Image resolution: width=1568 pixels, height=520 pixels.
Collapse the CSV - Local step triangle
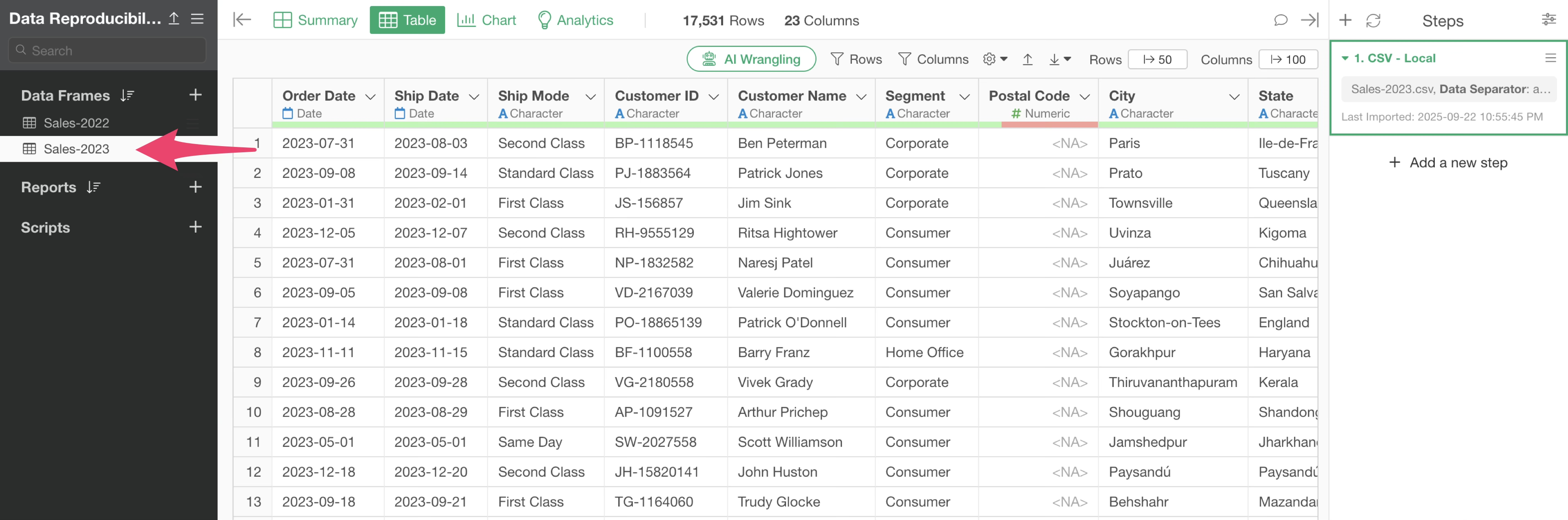coord(1345,58)
